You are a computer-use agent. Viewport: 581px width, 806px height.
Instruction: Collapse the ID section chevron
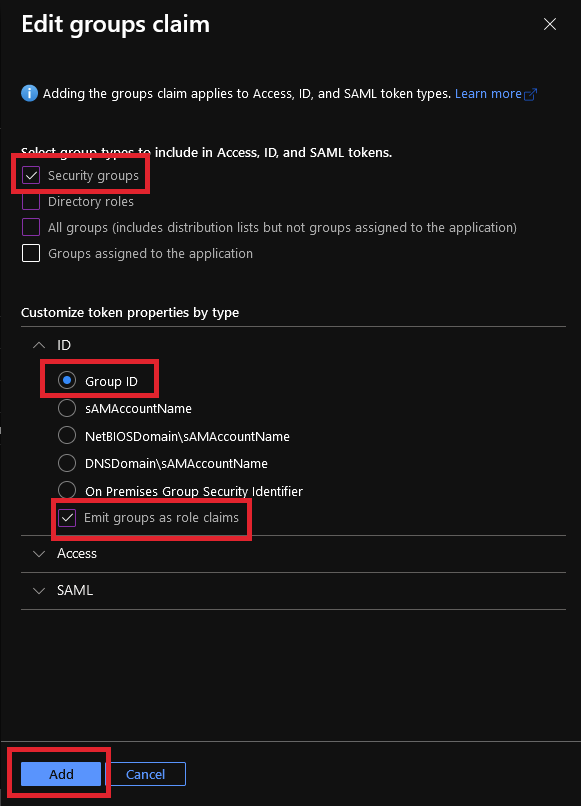pyautogui.click(x=39, y=345)
